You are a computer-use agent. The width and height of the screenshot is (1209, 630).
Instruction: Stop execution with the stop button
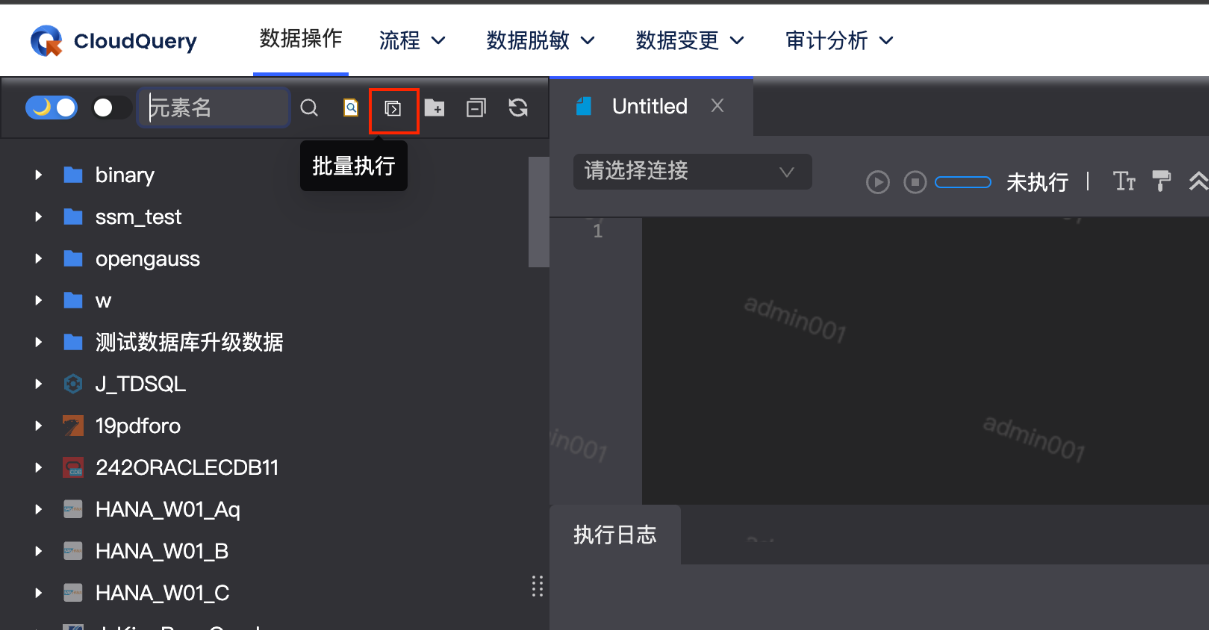915,182
